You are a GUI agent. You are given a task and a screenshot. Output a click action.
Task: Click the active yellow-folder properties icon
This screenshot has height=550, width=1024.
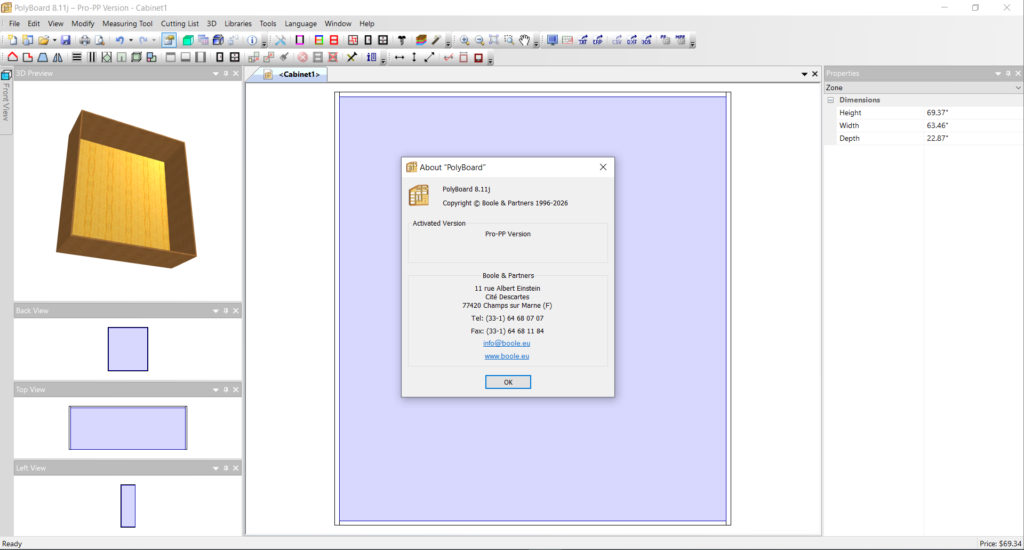pos(169,40)
